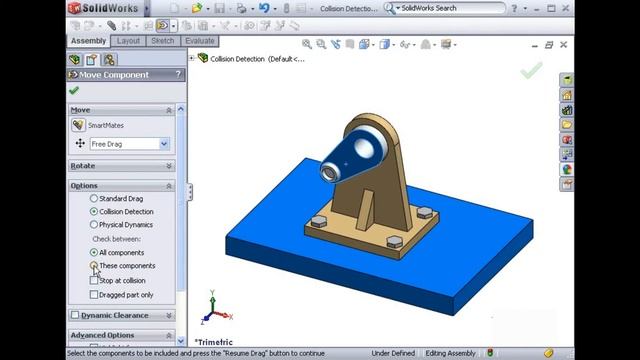Click the Section View icon
This screenshot has width=640, height=360.
coord(350,44)
